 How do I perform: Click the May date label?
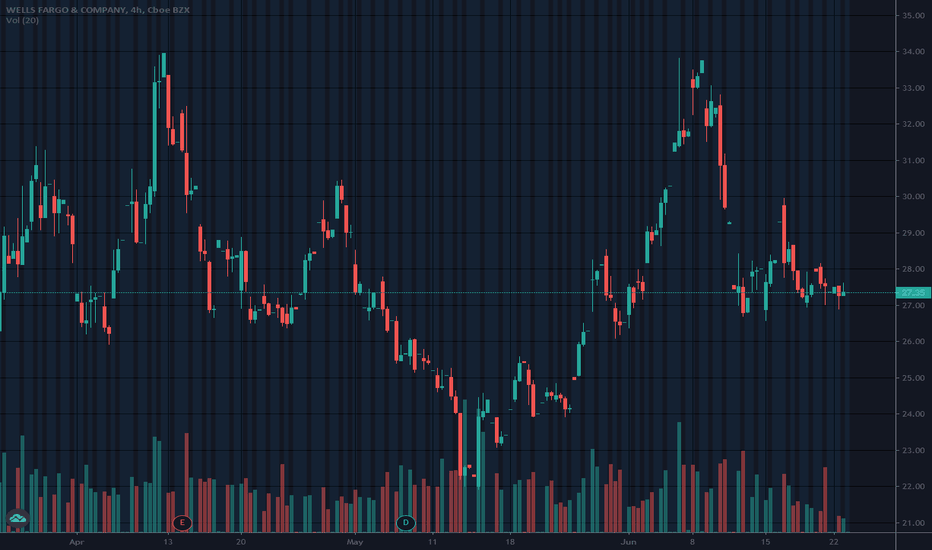click(x=355, y=542)
